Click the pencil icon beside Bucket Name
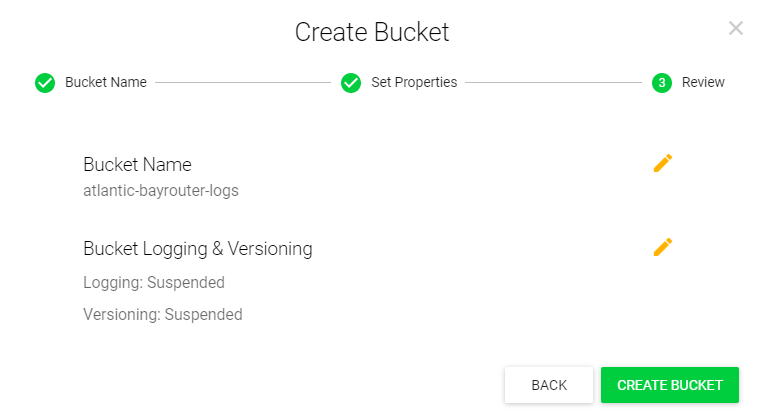Image resolution: width=758 pixels, height=416 pixels. point(662,163)
